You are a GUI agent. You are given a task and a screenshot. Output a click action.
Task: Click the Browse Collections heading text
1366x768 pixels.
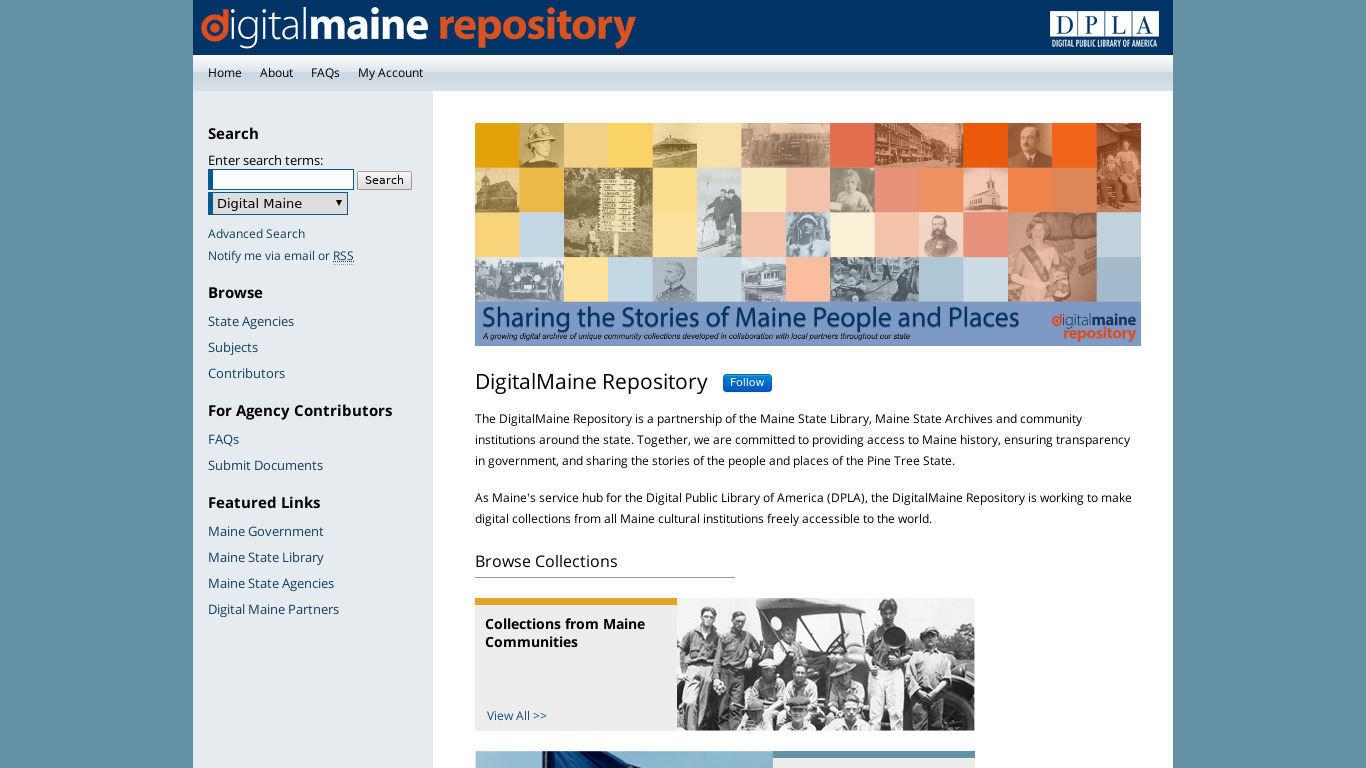546,562
